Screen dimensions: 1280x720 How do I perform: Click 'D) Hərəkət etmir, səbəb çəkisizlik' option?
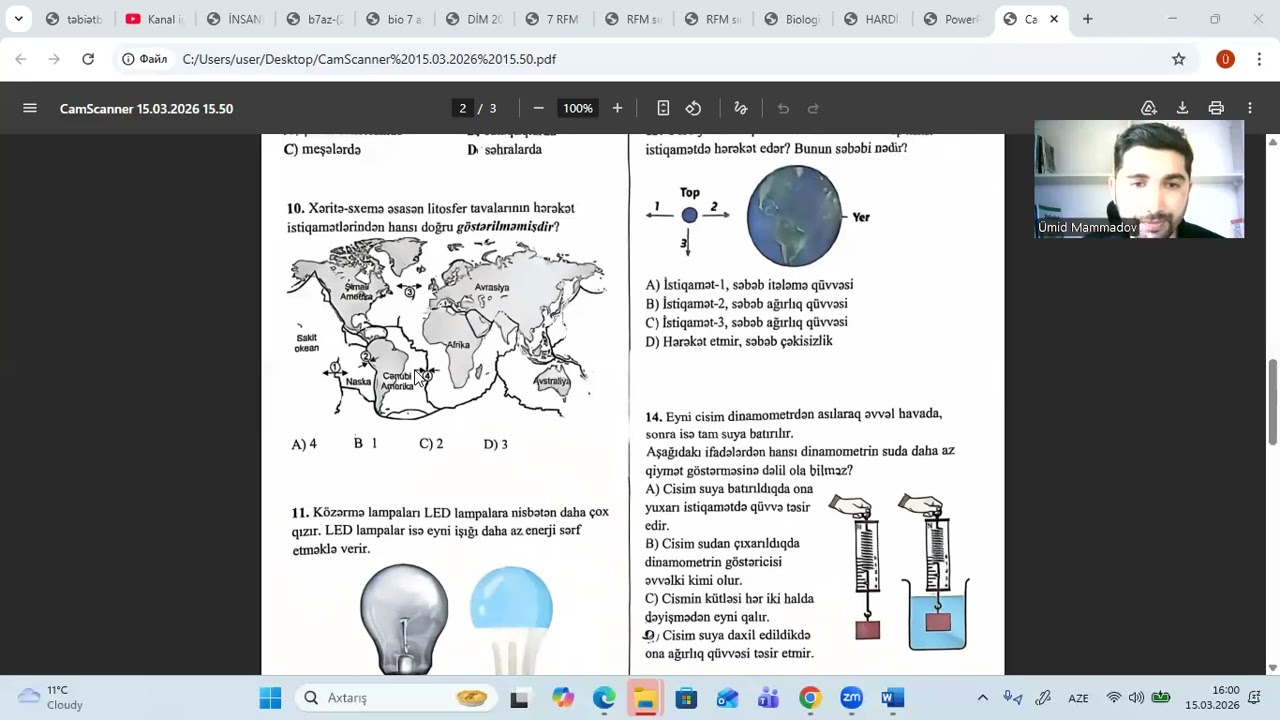(739, 342)
